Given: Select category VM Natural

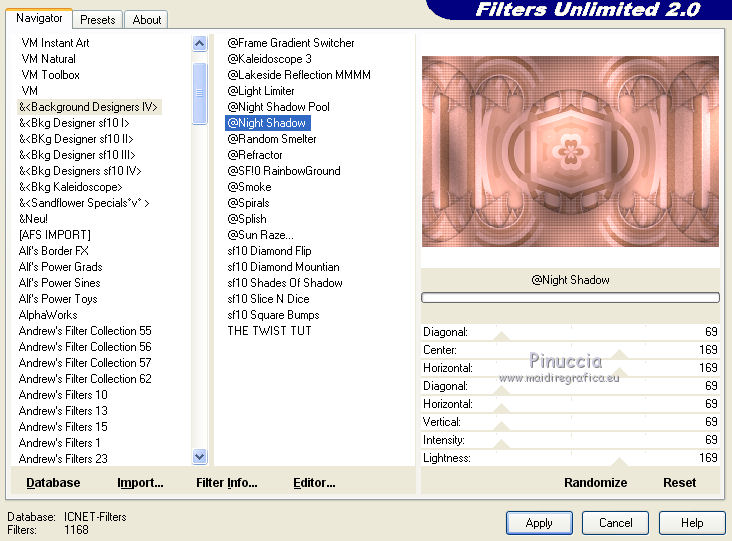Looking at the screenshot, I should (x=49, y=59).
